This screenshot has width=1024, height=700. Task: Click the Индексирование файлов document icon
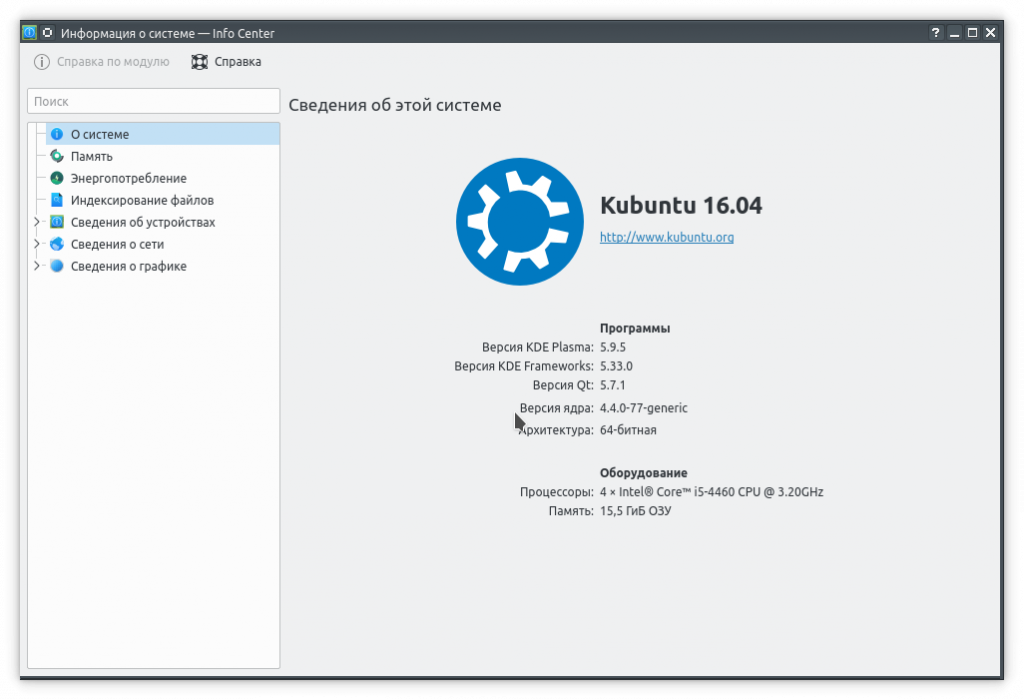[x=57, y=200]
